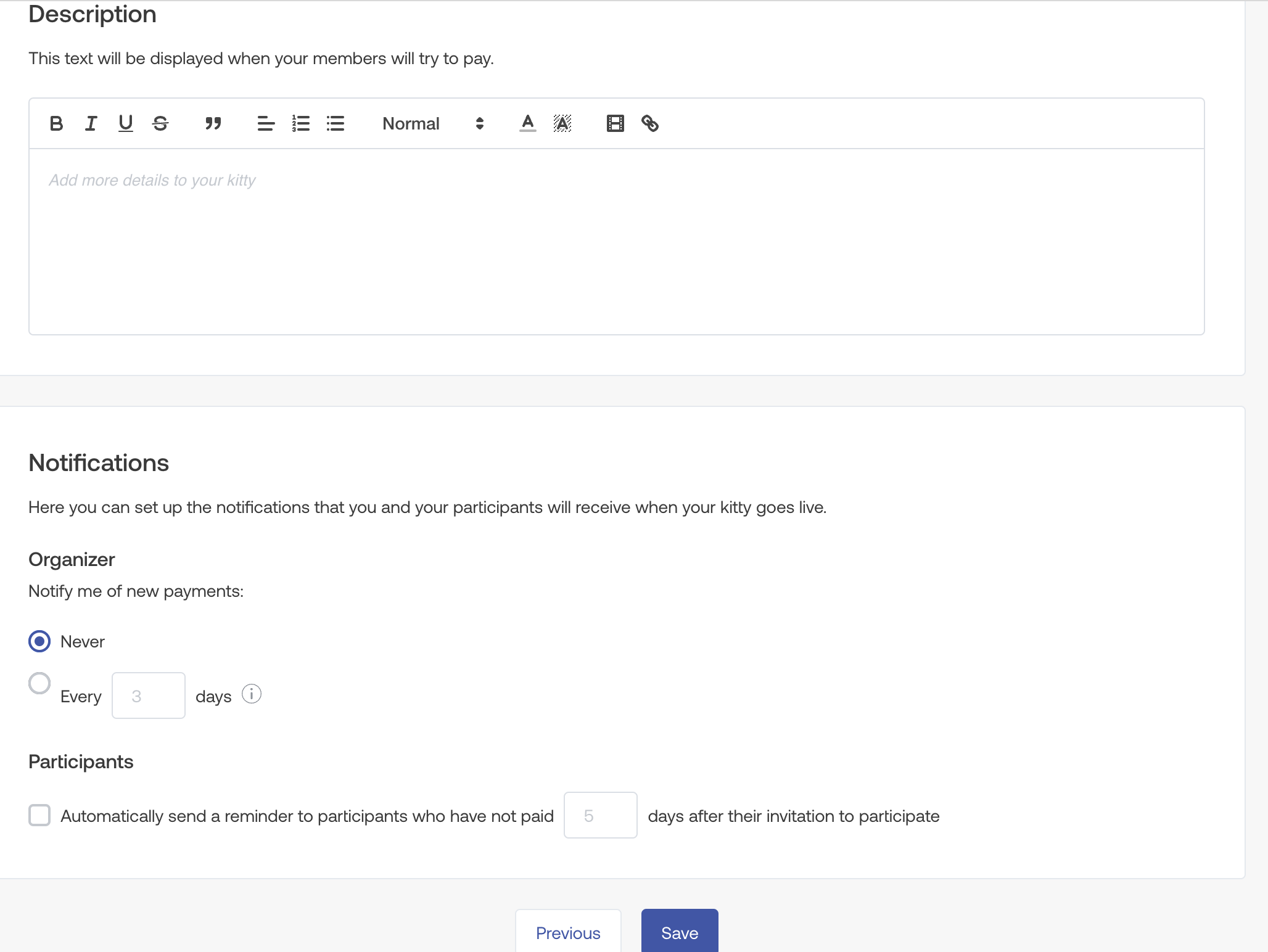
Task: Apply strikethrough formatting
Action: point(160,123)
